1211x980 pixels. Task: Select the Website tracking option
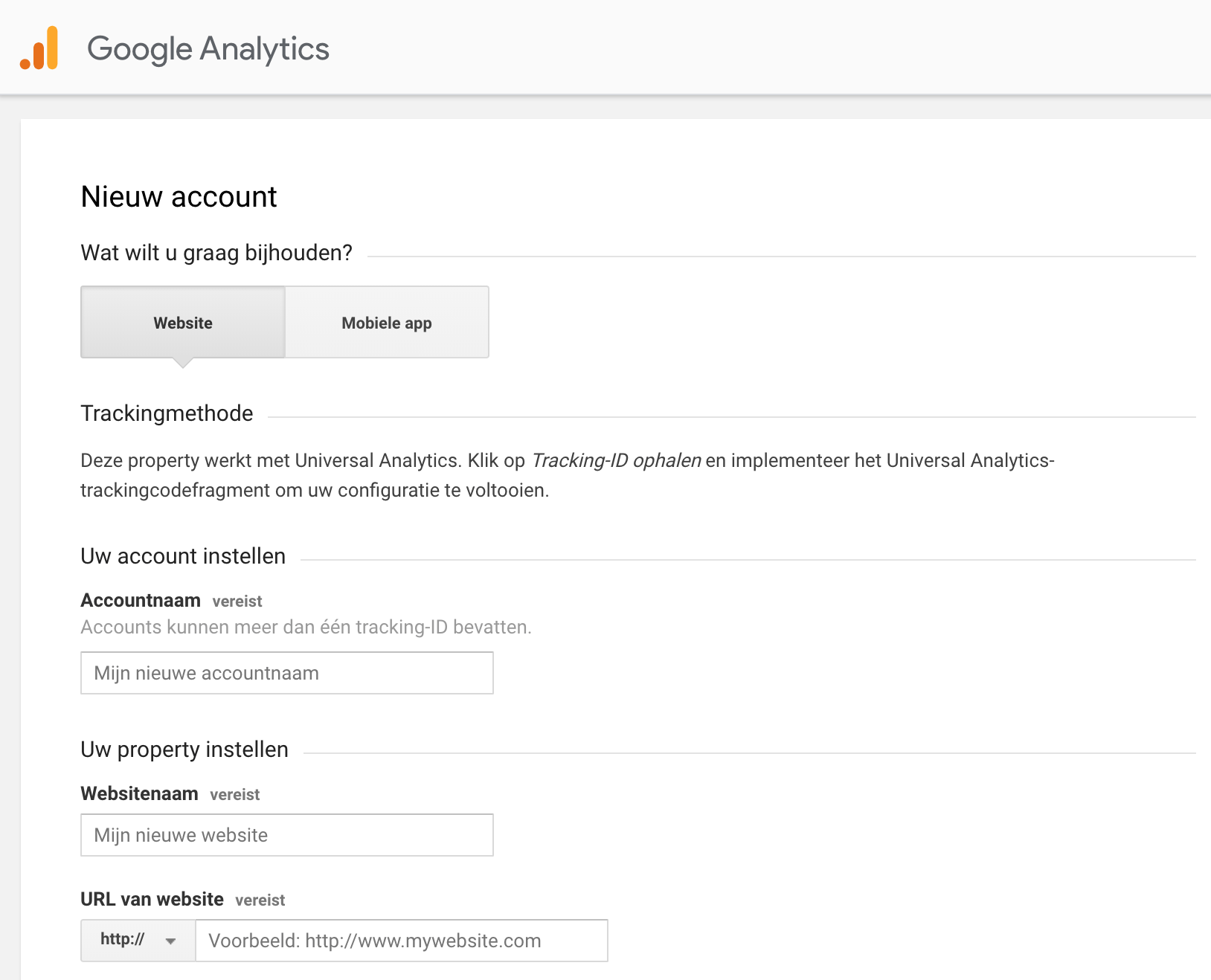183,323
